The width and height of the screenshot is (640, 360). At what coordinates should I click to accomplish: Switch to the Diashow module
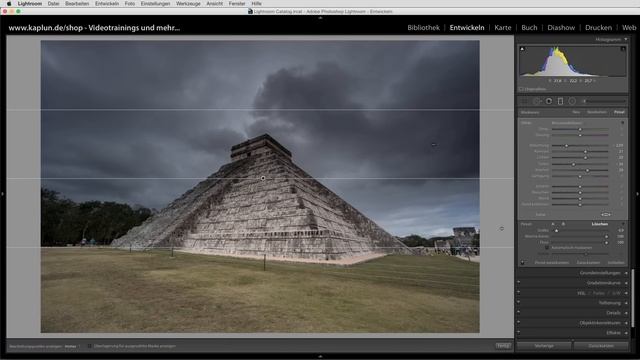coord(561,28)
